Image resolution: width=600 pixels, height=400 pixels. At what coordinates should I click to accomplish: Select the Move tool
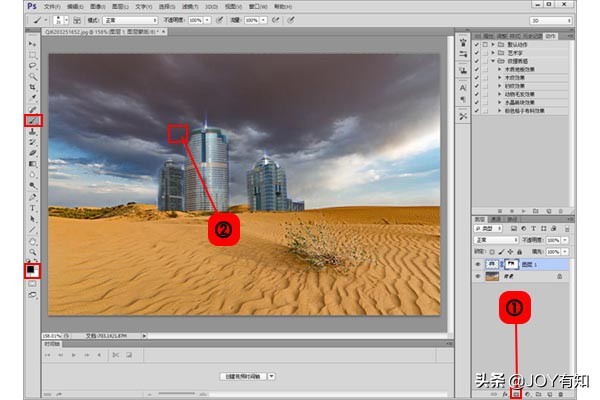(33, 44)
